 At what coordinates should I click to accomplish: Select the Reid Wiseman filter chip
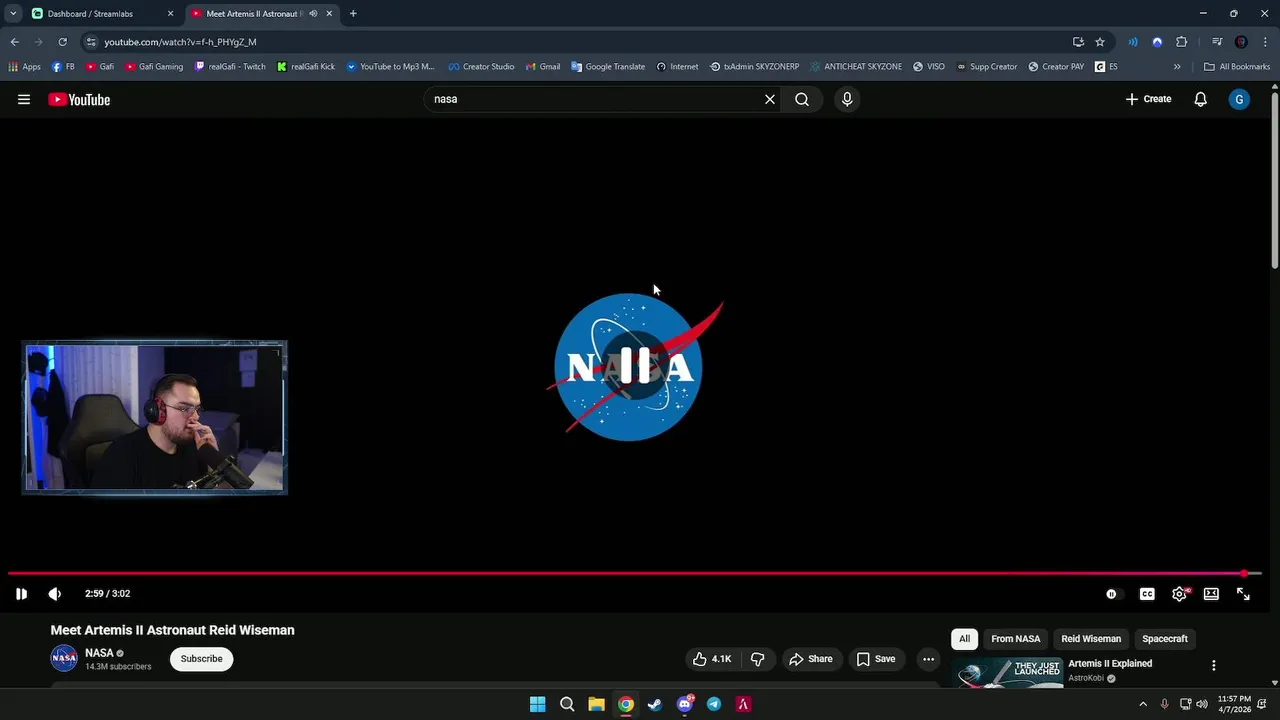[x=1091, y=639]
